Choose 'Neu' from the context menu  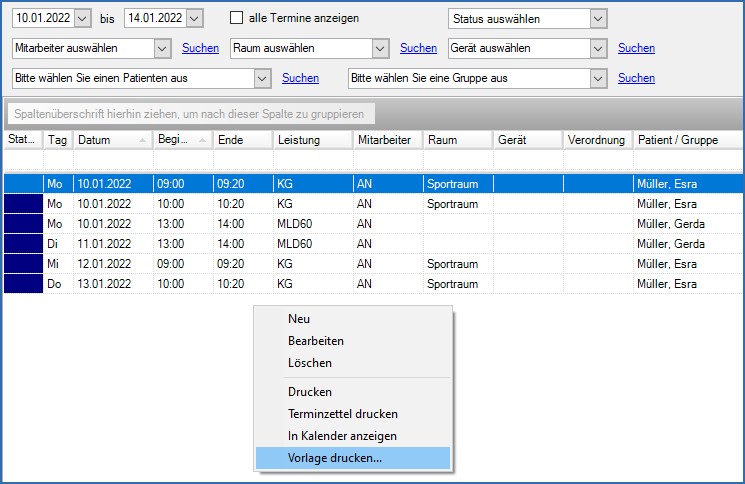(x=353, y=319)
